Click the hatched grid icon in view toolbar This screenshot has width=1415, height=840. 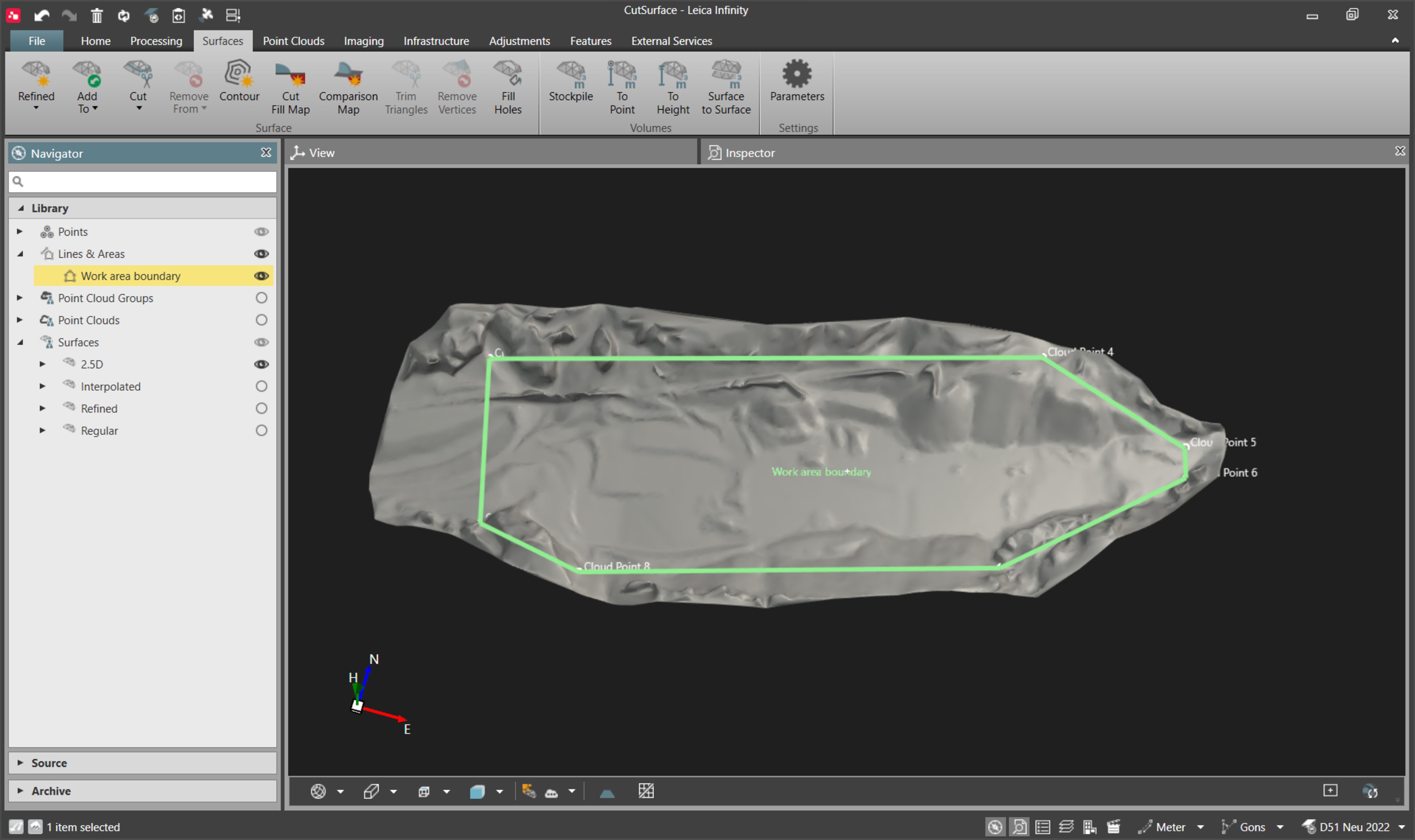pos(646,791)
